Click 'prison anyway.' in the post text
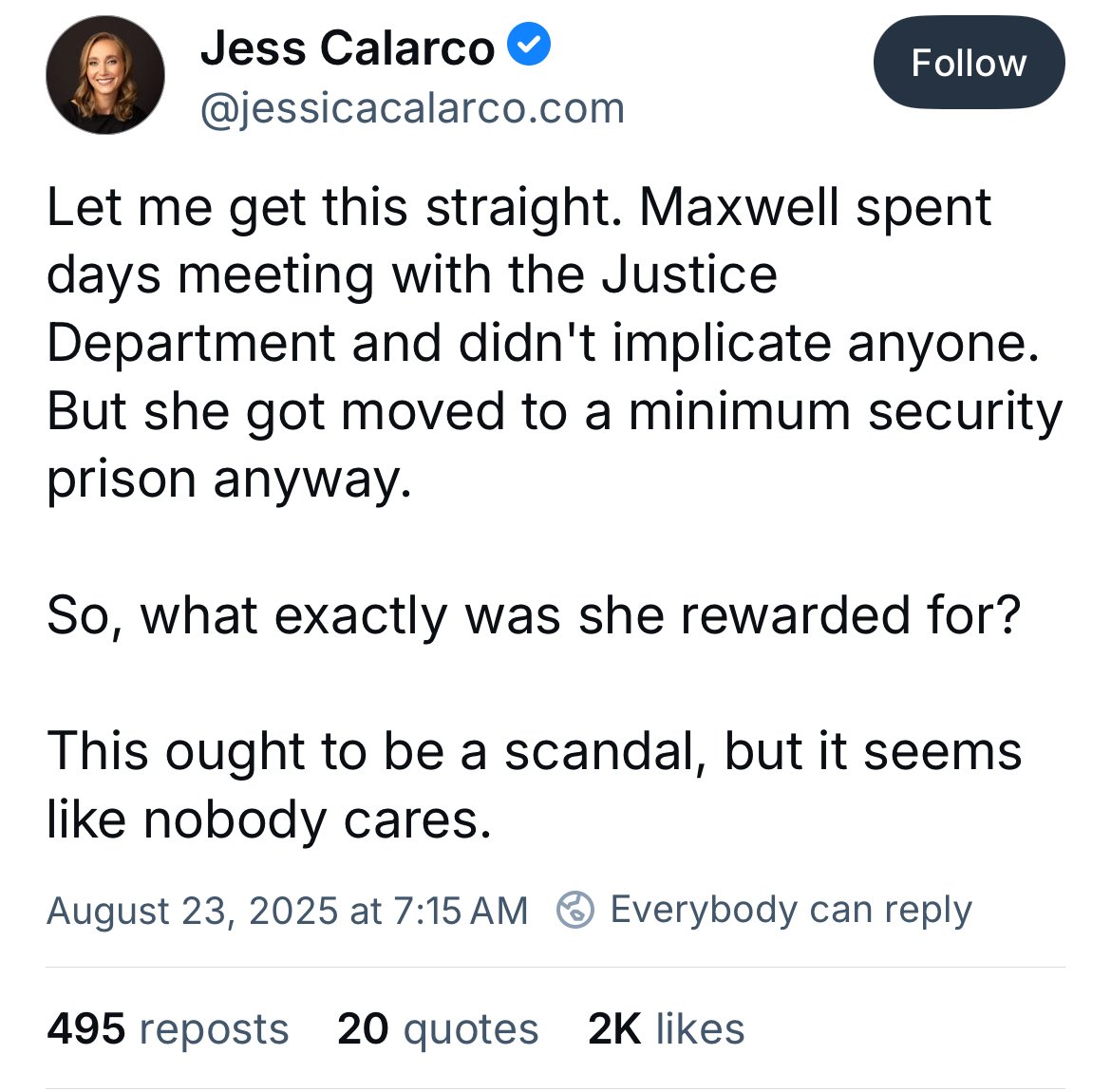The height and width of the screenshot is (1092, 1111). [x=229, y=480]
